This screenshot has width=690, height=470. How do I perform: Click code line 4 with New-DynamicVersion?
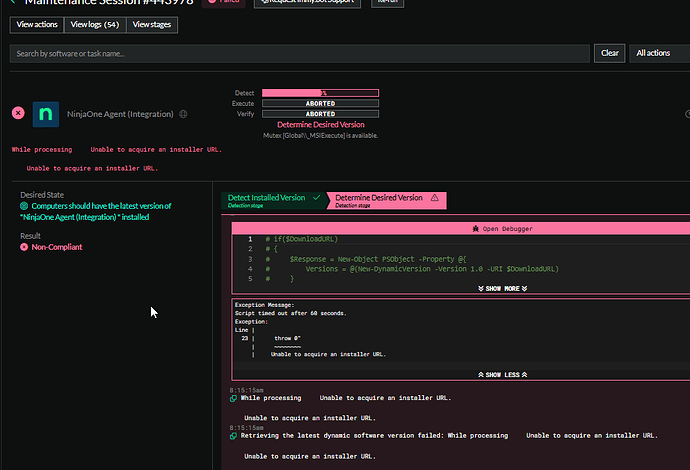412,269
